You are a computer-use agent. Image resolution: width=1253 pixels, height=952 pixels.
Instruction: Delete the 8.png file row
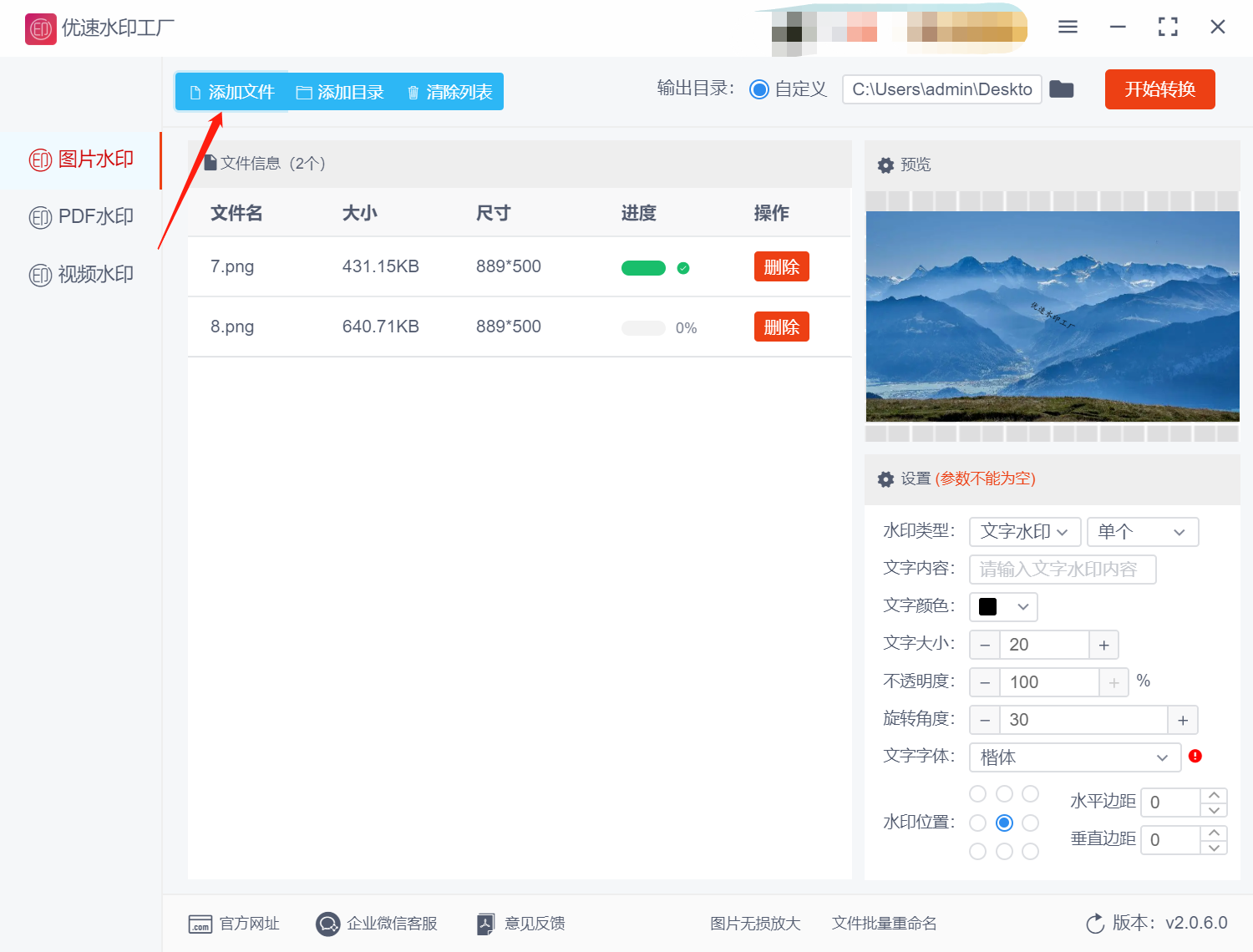click(x=782, y=327)
